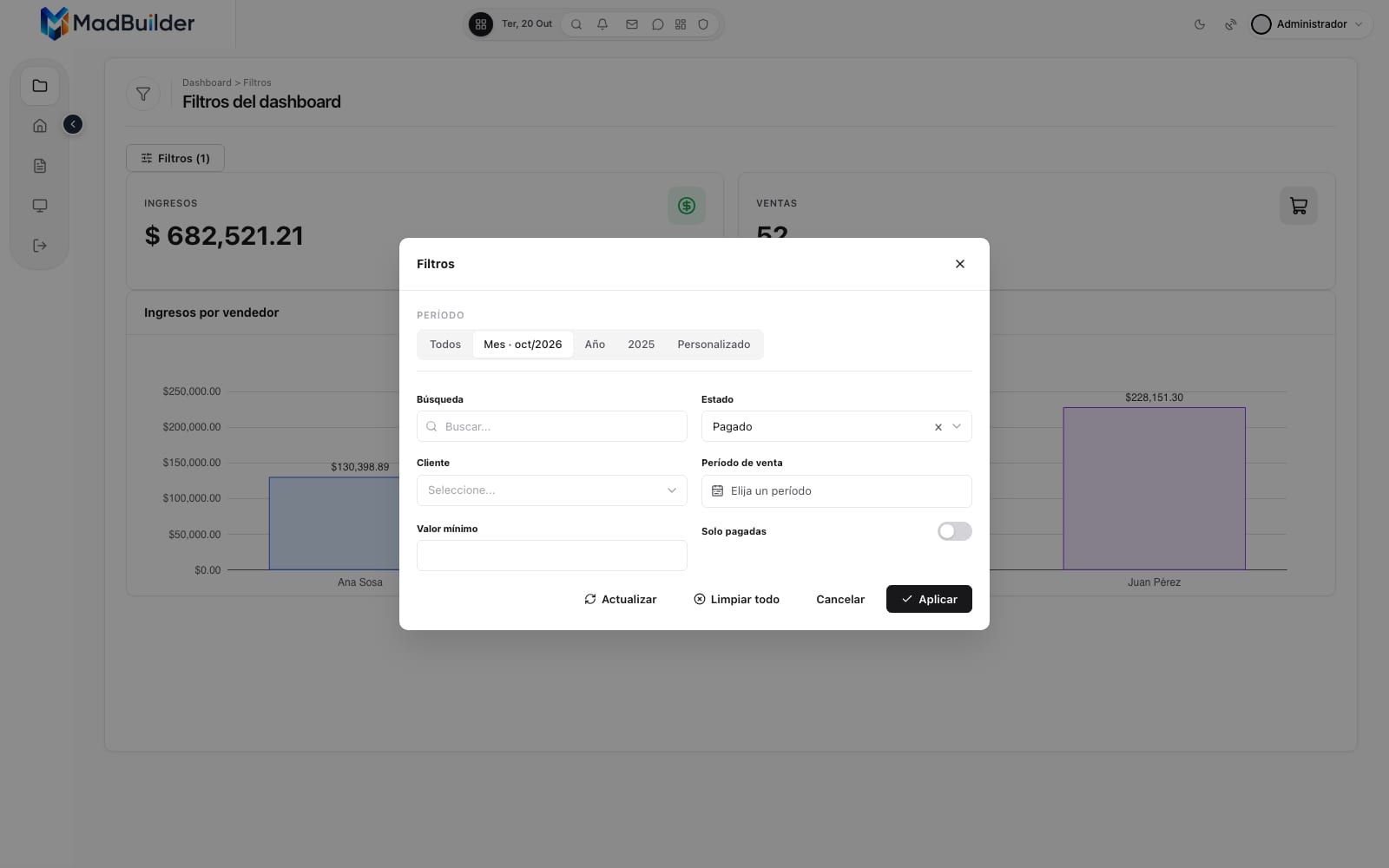Focus the Búsqueda search field
Image resolution: width=1389 pixels, height=868 pixels.
tap(552, 426)
